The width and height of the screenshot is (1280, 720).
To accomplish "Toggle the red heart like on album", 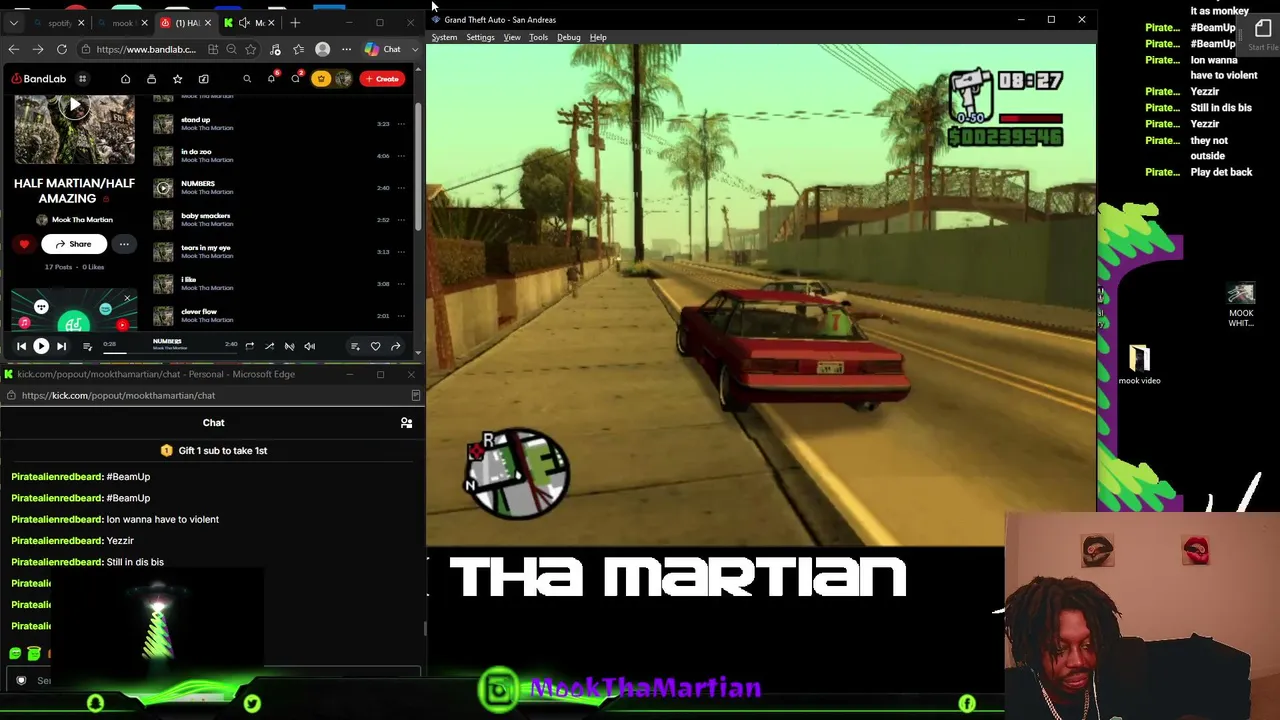I will coord(24,244).
